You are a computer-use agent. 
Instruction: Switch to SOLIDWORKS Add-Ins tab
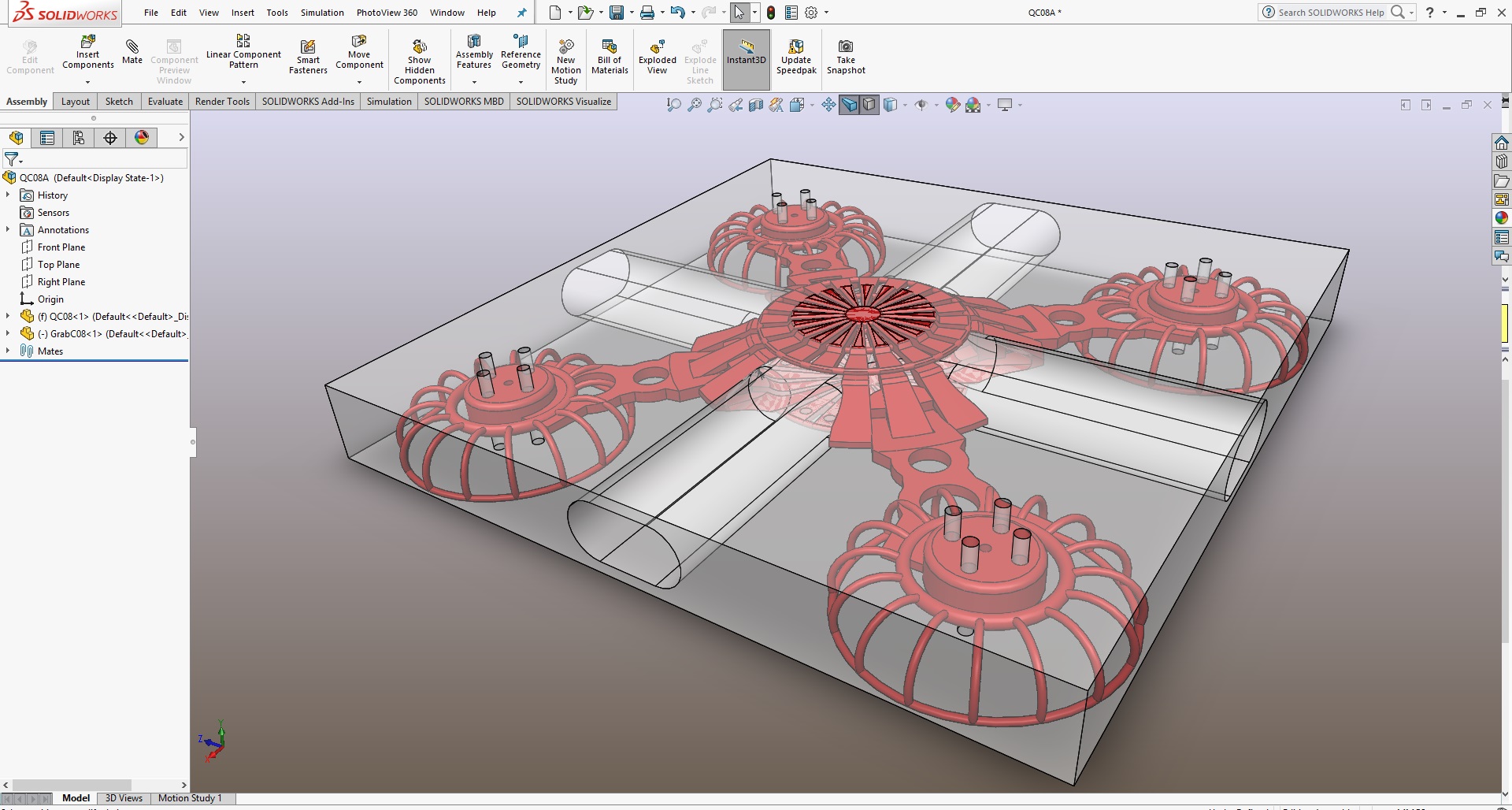tap(308, 102)
